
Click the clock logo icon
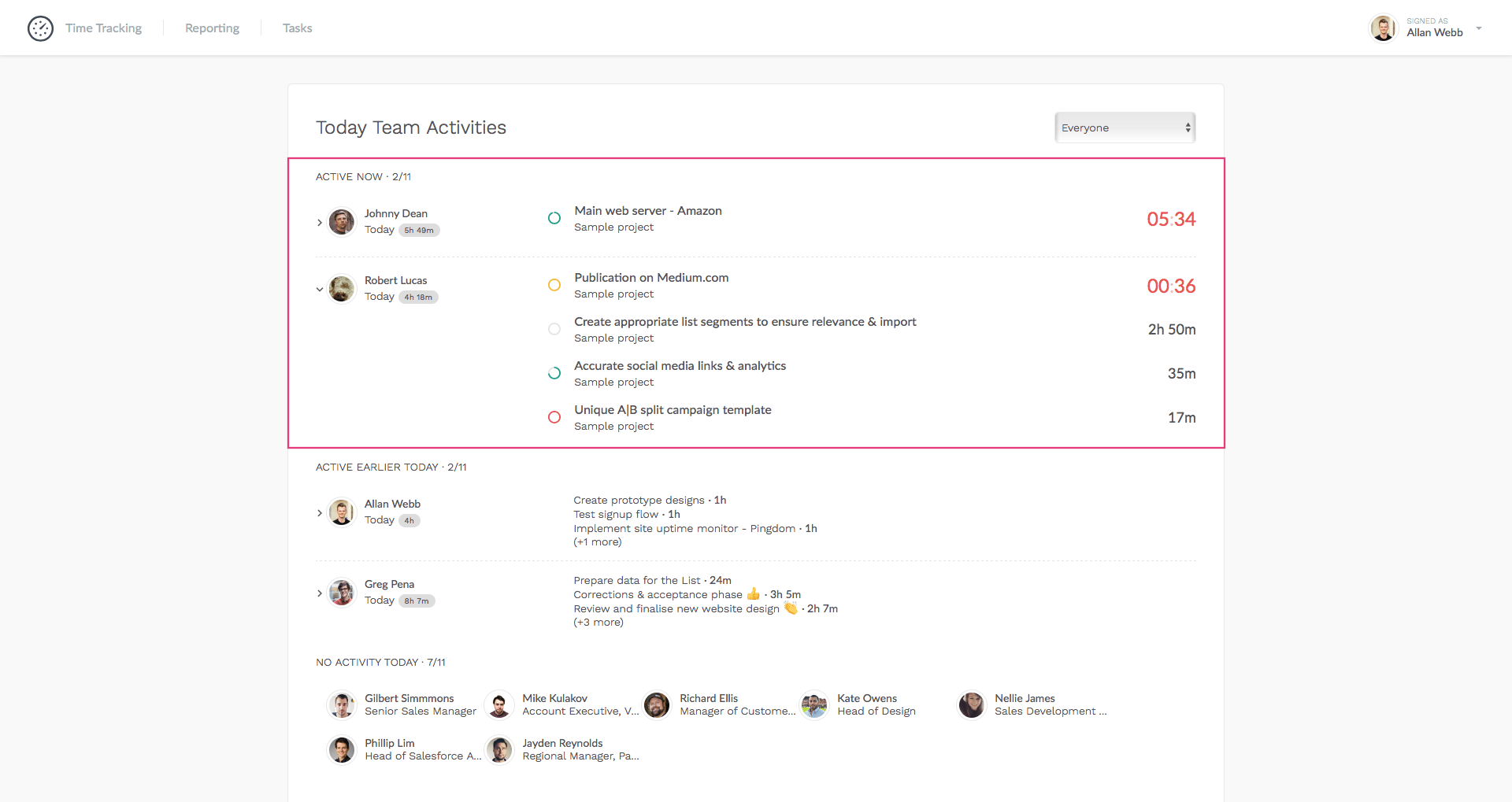point(40,28)
